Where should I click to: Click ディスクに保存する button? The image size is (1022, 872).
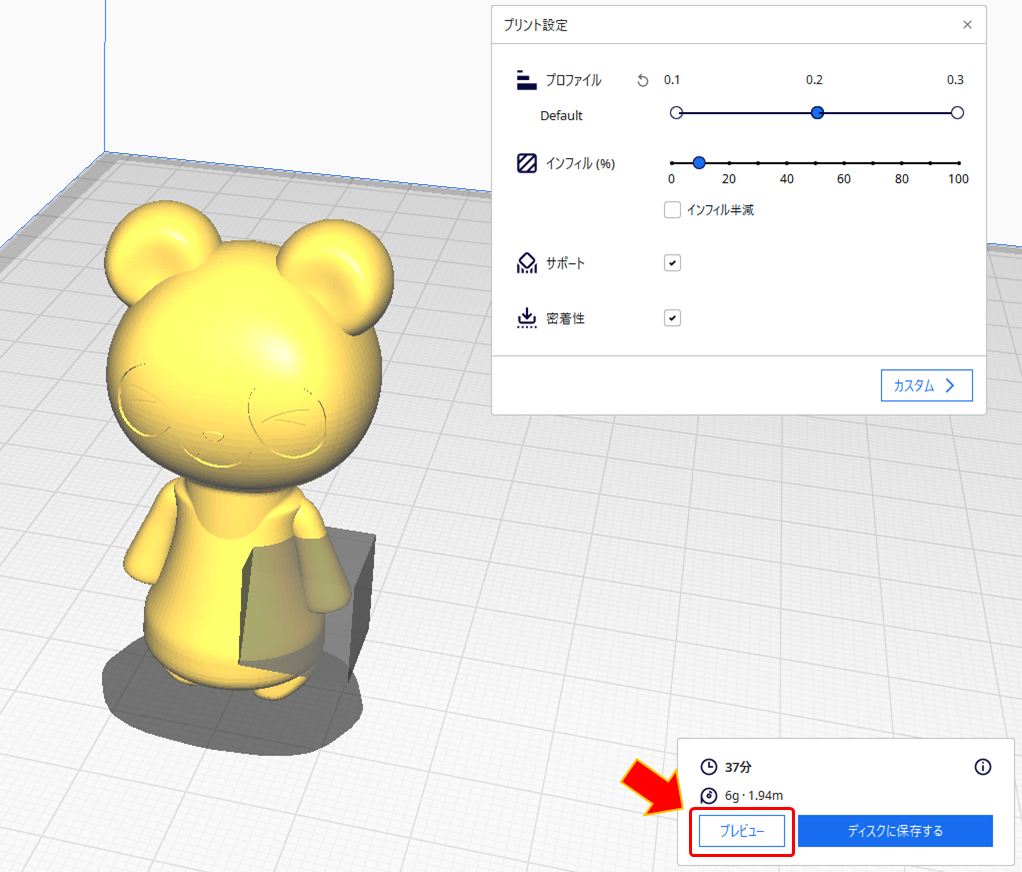(x=895, y=831)
